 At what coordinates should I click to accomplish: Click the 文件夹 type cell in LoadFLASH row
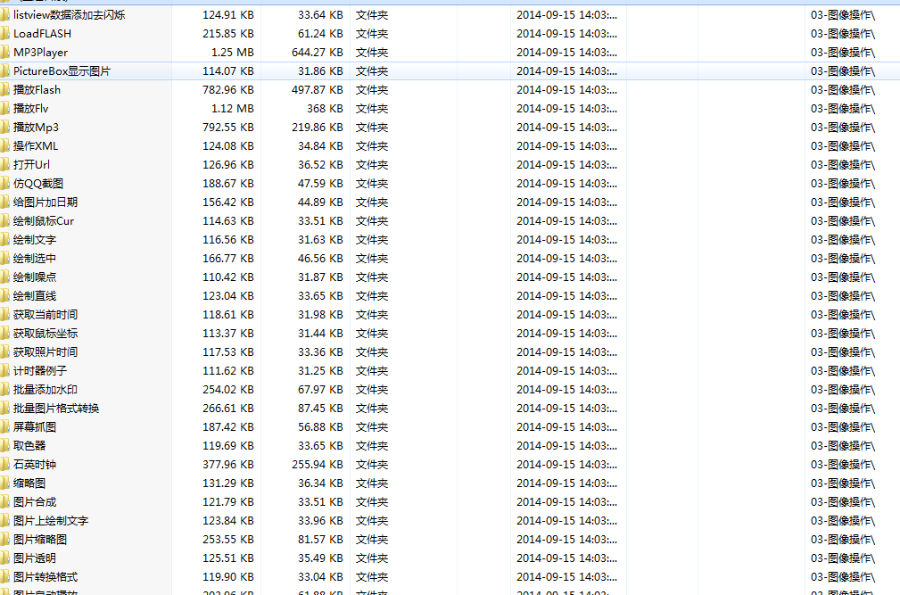[x=372, y=34]
